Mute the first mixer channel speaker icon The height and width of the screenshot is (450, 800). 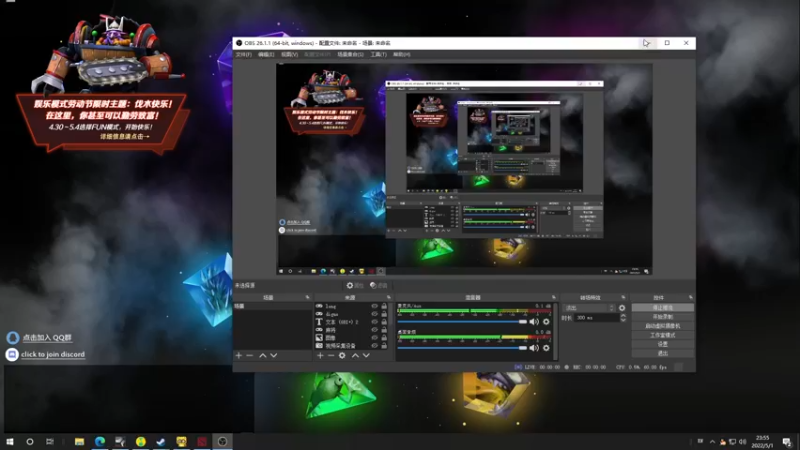click(534, 322)
